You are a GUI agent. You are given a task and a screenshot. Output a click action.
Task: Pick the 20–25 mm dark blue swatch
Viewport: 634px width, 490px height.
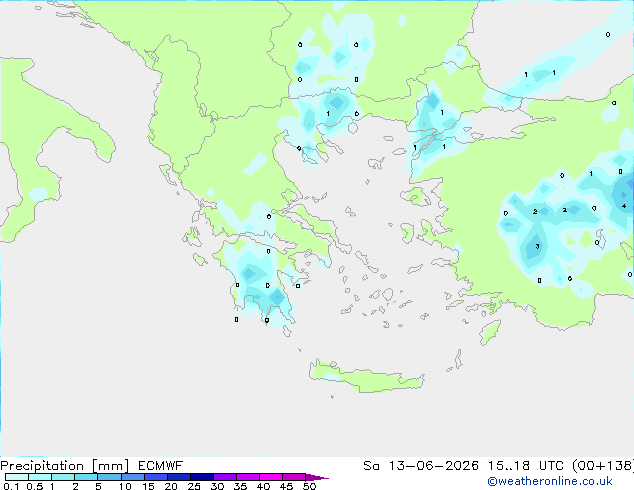point(178,477)
